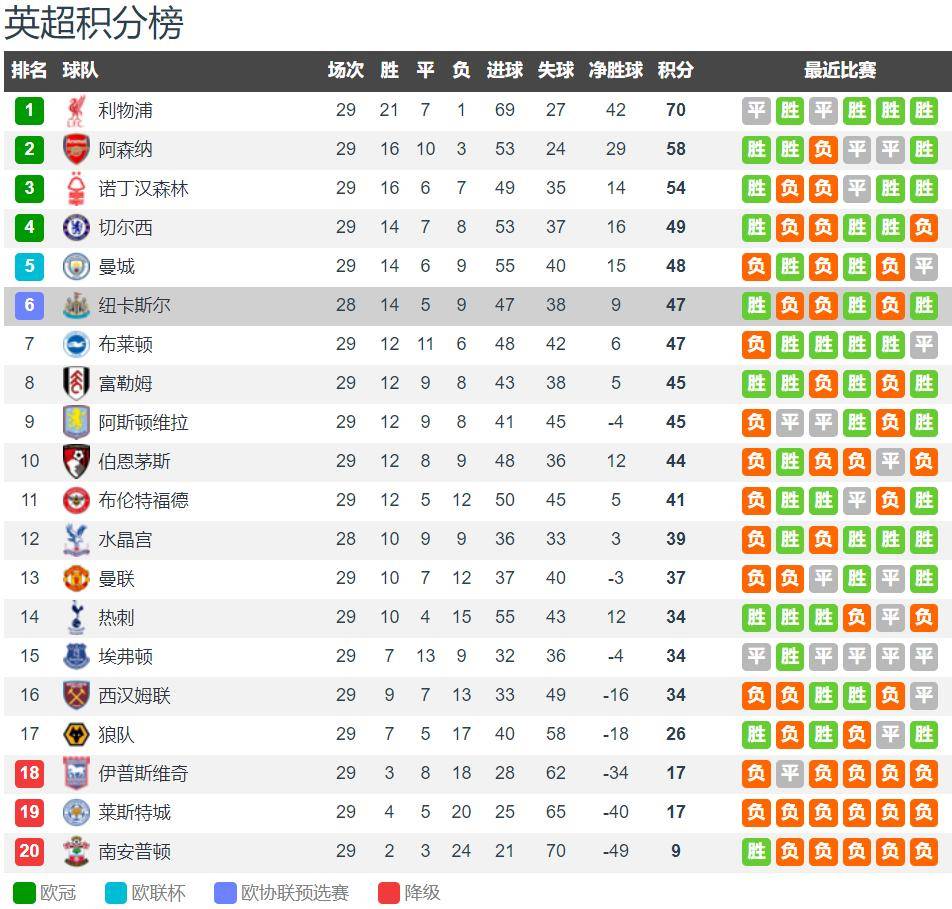
Task: Click Liverpool's first recent-match 平 badge
Action: coord(756,111)
